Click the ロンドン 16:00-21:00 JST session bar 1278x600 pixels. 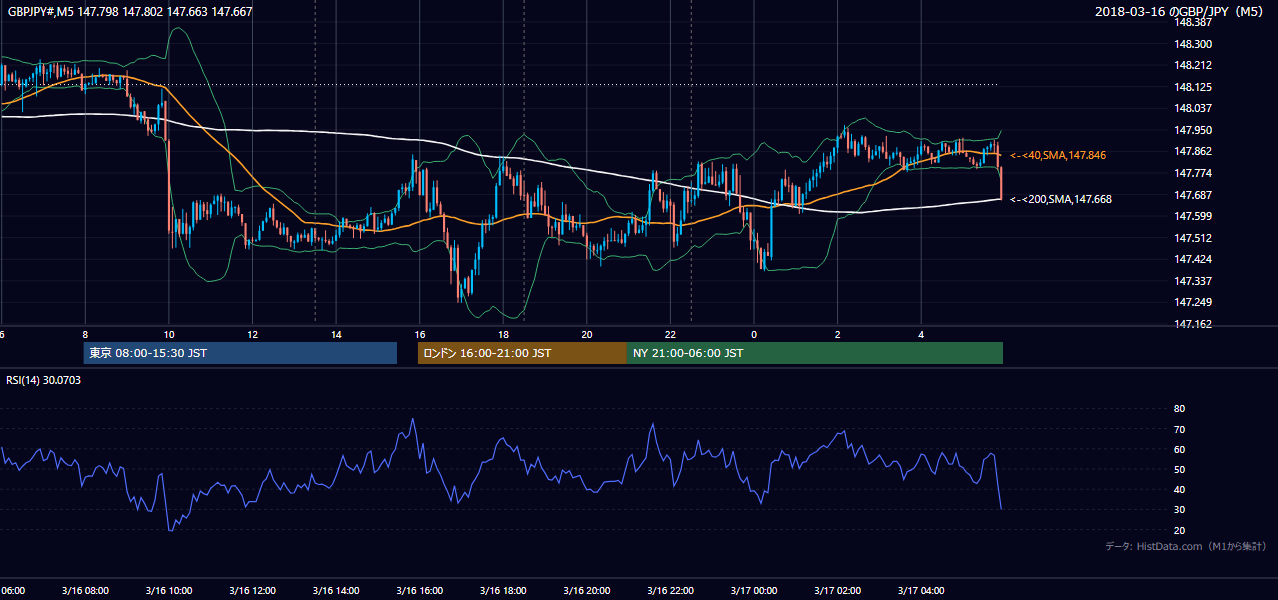[x=522, y=353]
